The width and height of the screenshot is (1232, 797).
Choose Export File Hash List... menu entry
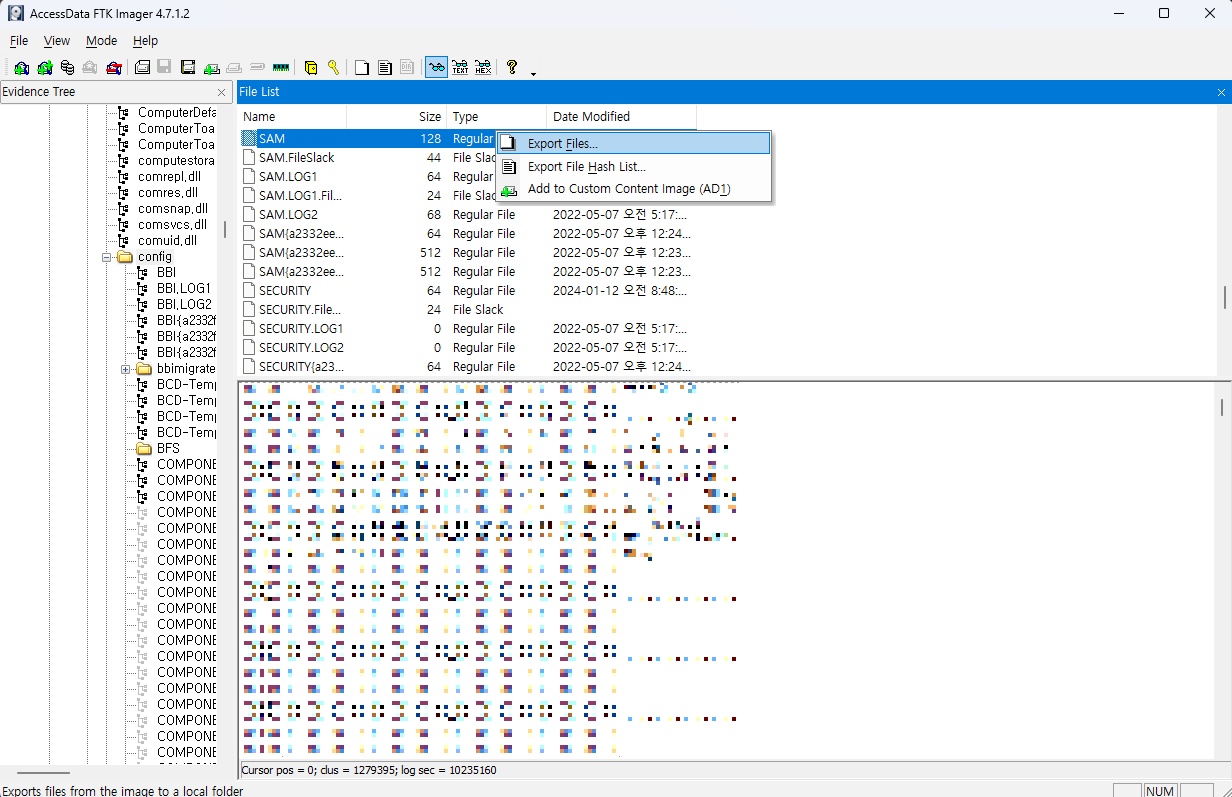click(x=634, y=167)
